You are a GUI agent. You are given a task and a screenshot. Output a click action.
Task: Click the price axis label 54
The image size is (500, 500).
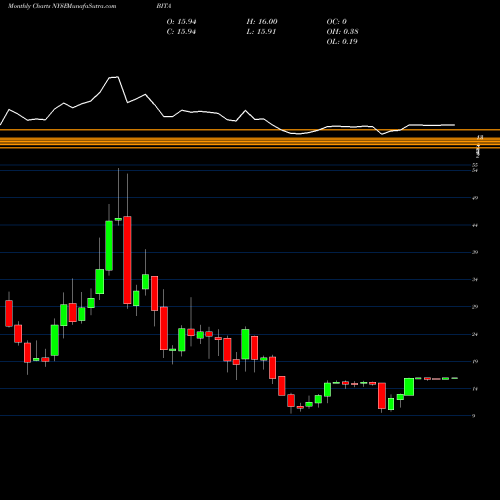point(475,170)
